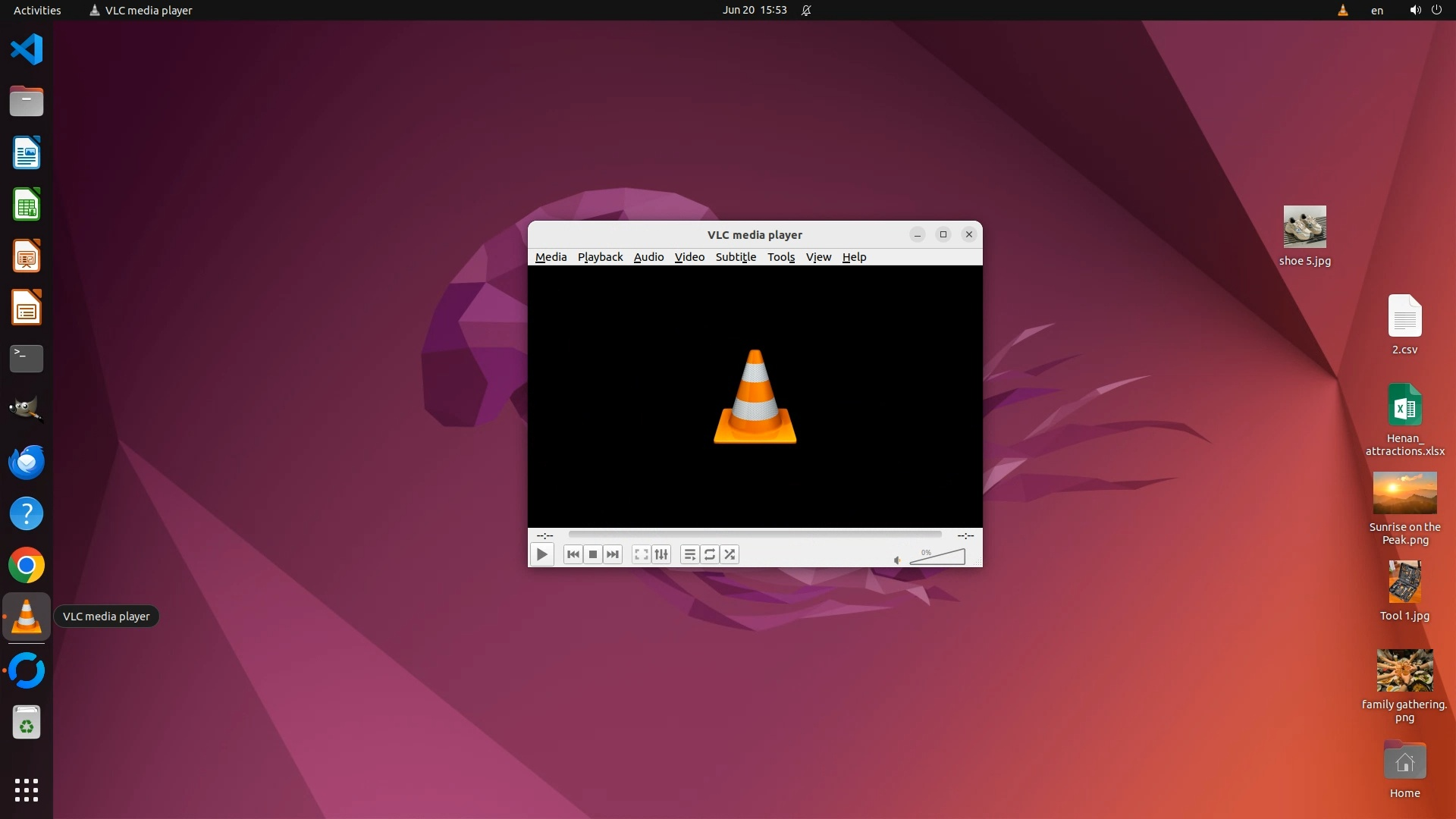Mute audio via speaker icon
The image size is (1456, 819).
pos(897,560)
